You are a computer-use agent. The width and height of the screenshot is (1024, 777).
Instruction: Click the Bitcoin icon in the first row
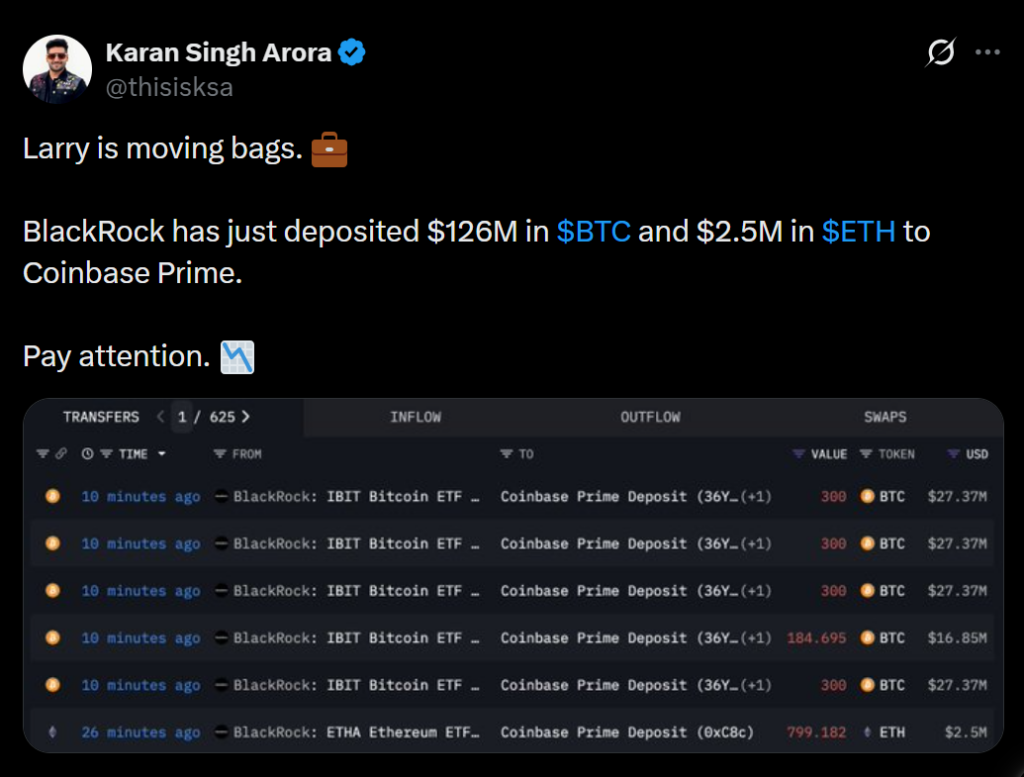pyautogui.click(x=53, y=496)
